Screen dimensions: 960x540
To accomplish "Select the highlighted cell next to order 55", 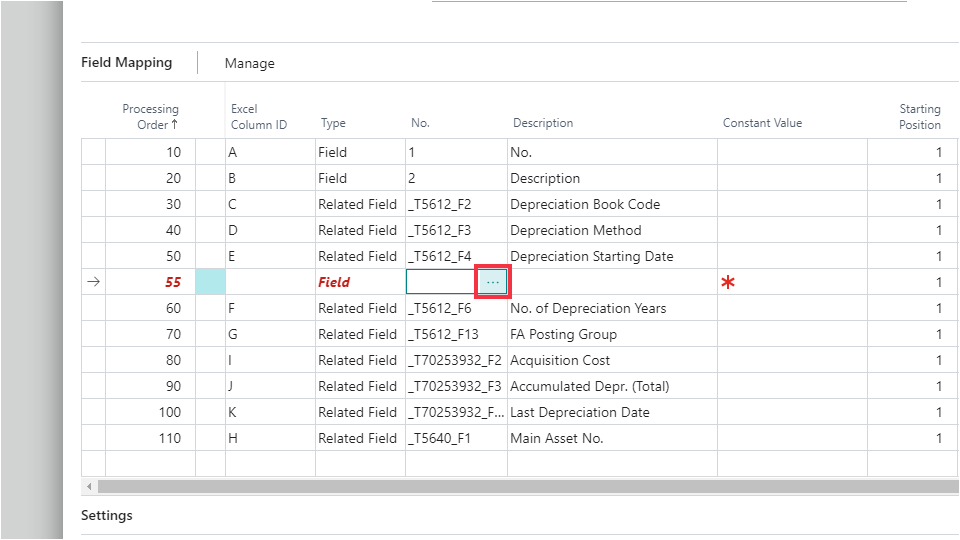I will coord(211,282).
